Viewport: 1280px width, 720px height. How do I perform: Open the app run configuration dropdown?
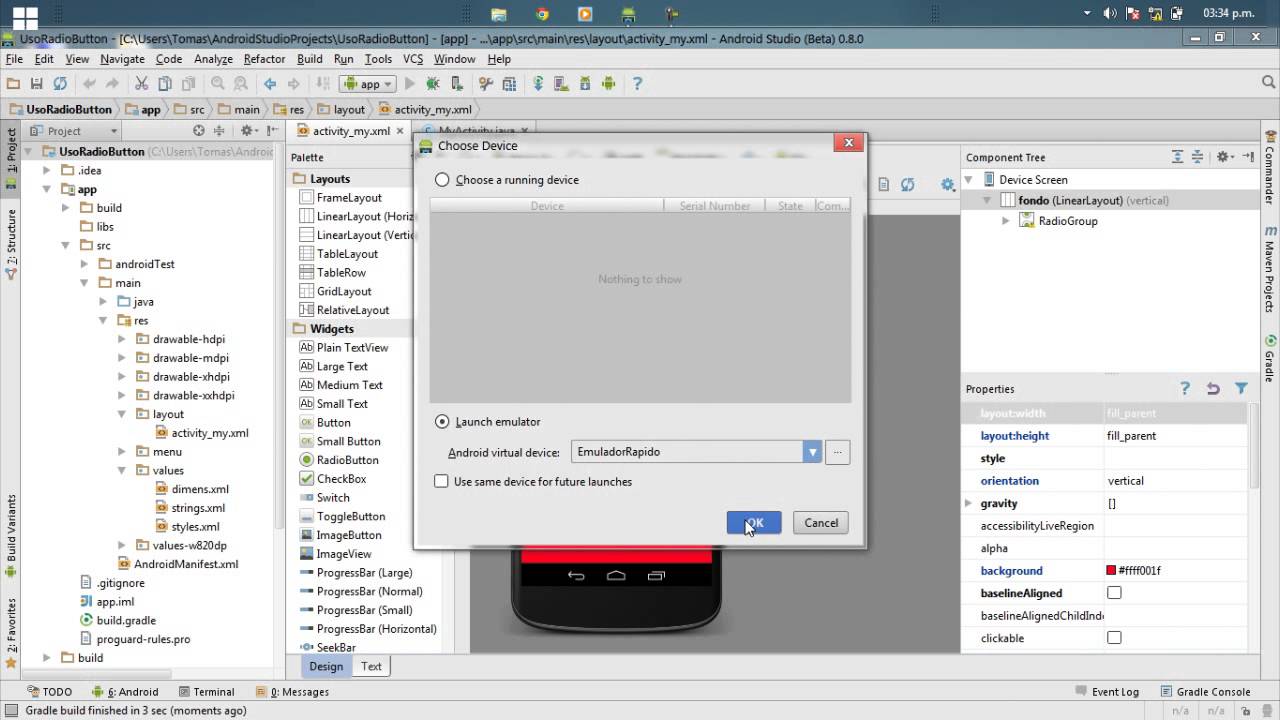click(x=368, y=84)
